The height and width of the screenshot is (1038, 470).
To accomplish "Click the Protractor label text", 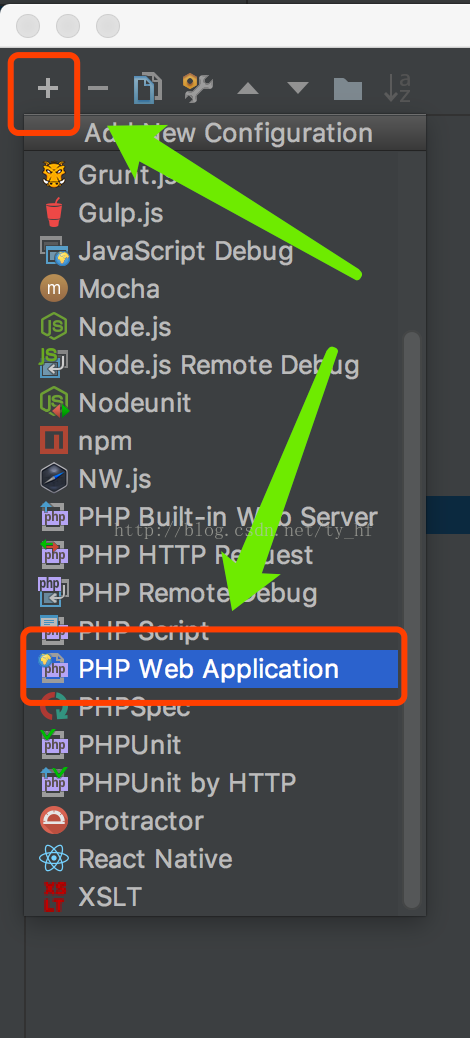I will pos(141,822).
